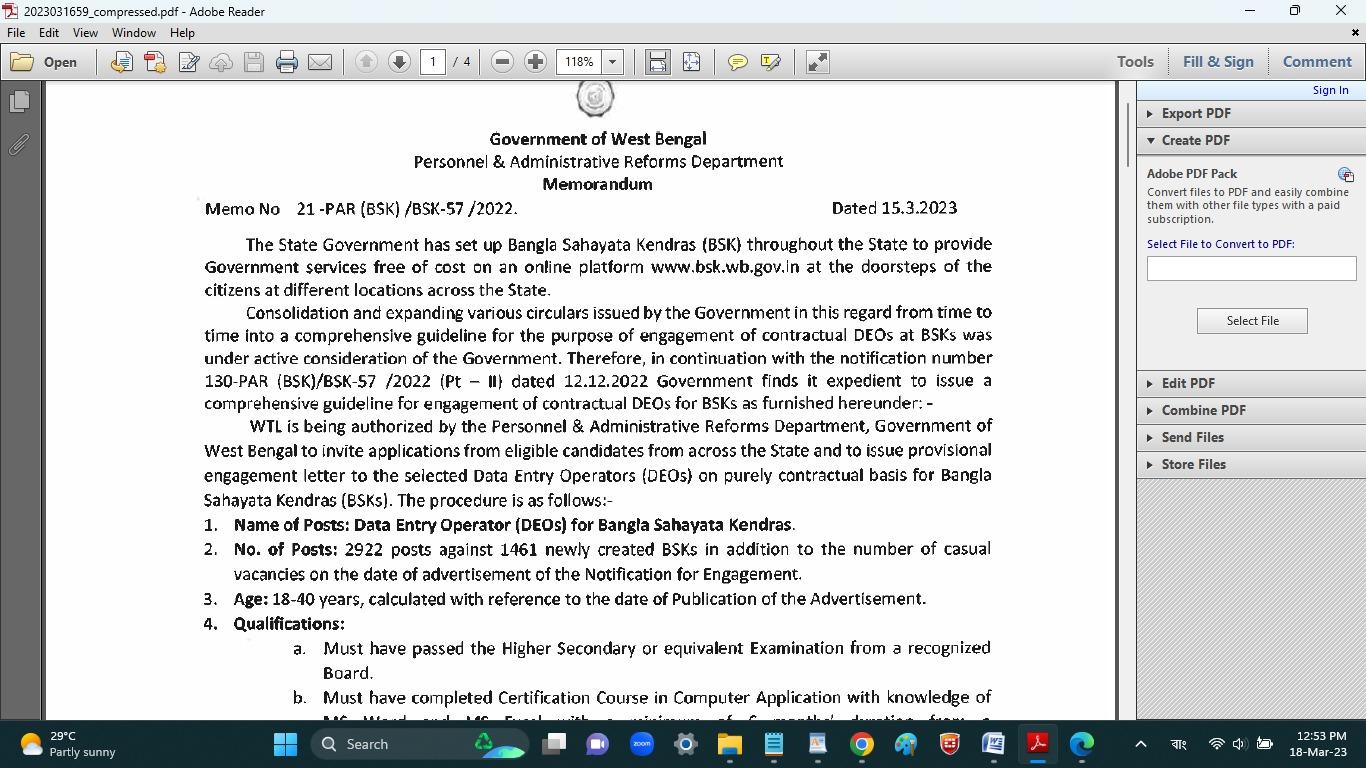Click the Sign or add text icon
This screenshot has width=1366, height=768.
[x=188, y=62]
